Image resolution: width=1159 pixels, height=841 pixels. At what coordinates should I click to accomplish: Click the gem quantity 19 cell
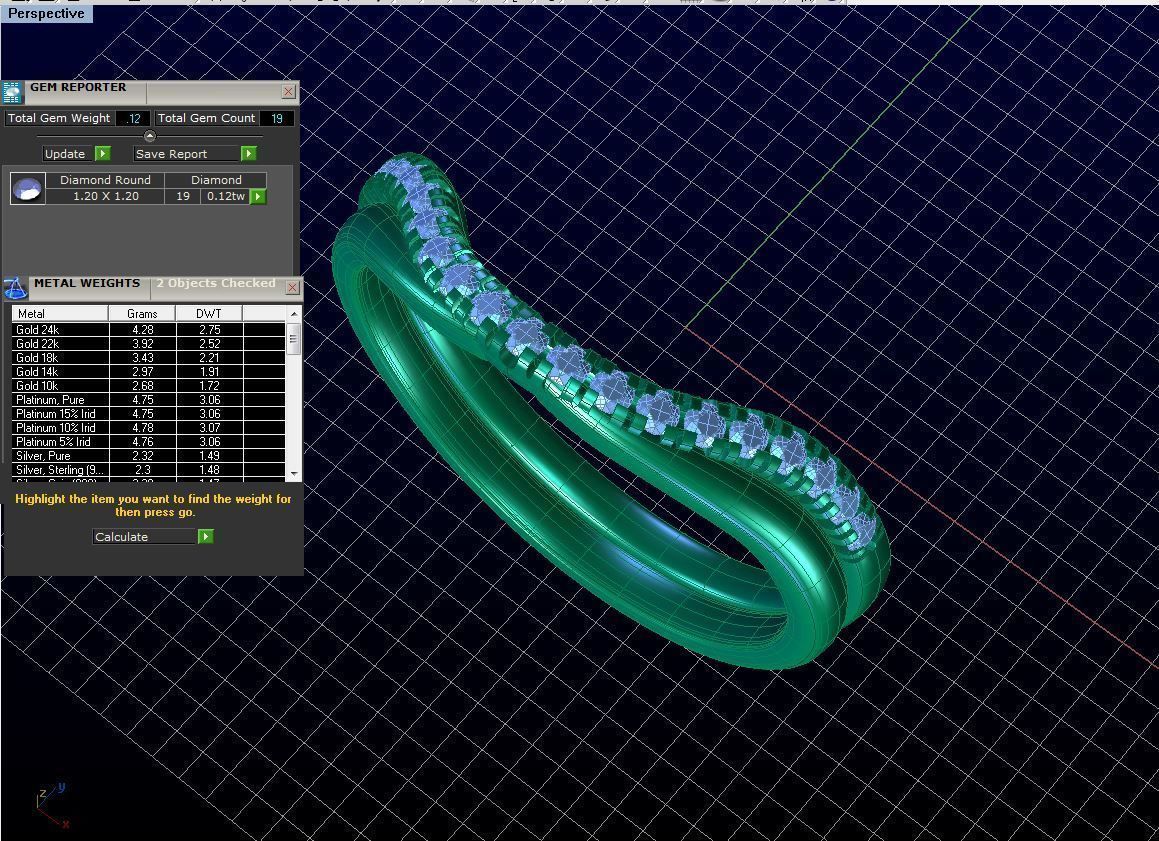[x=183, y=196]
